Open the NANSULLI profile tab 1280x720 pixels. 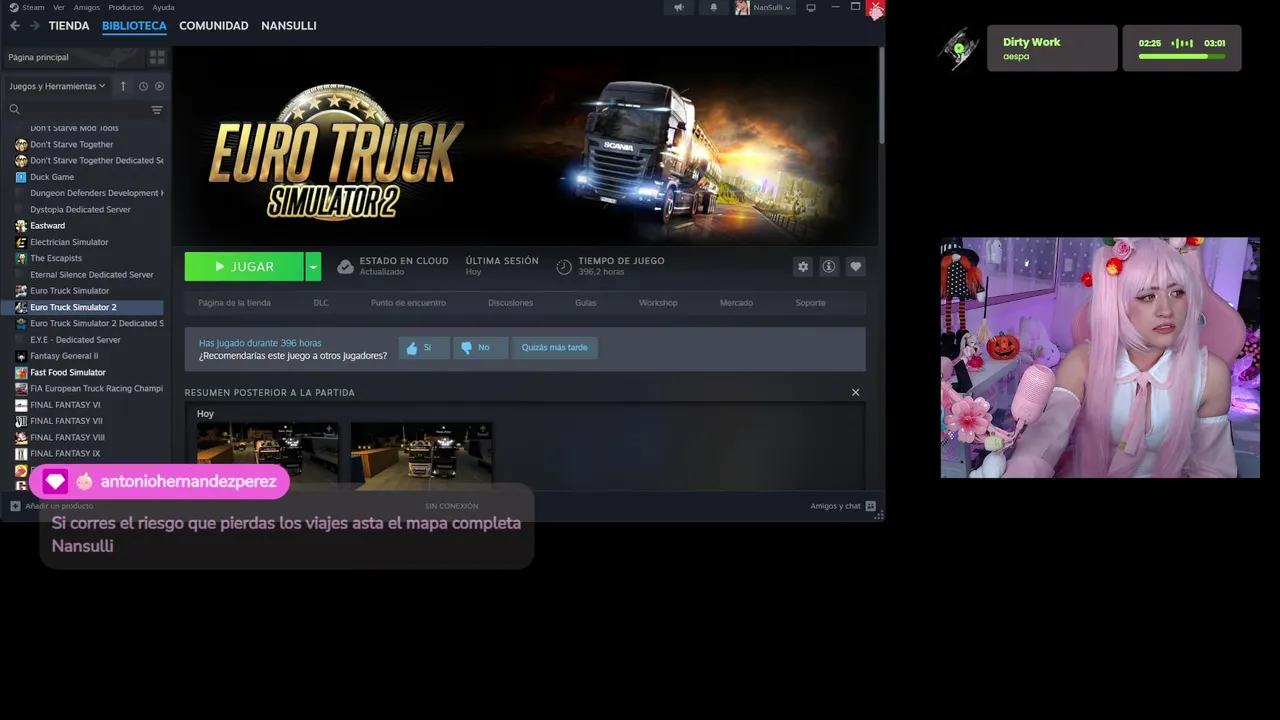(x=289, y=26)
